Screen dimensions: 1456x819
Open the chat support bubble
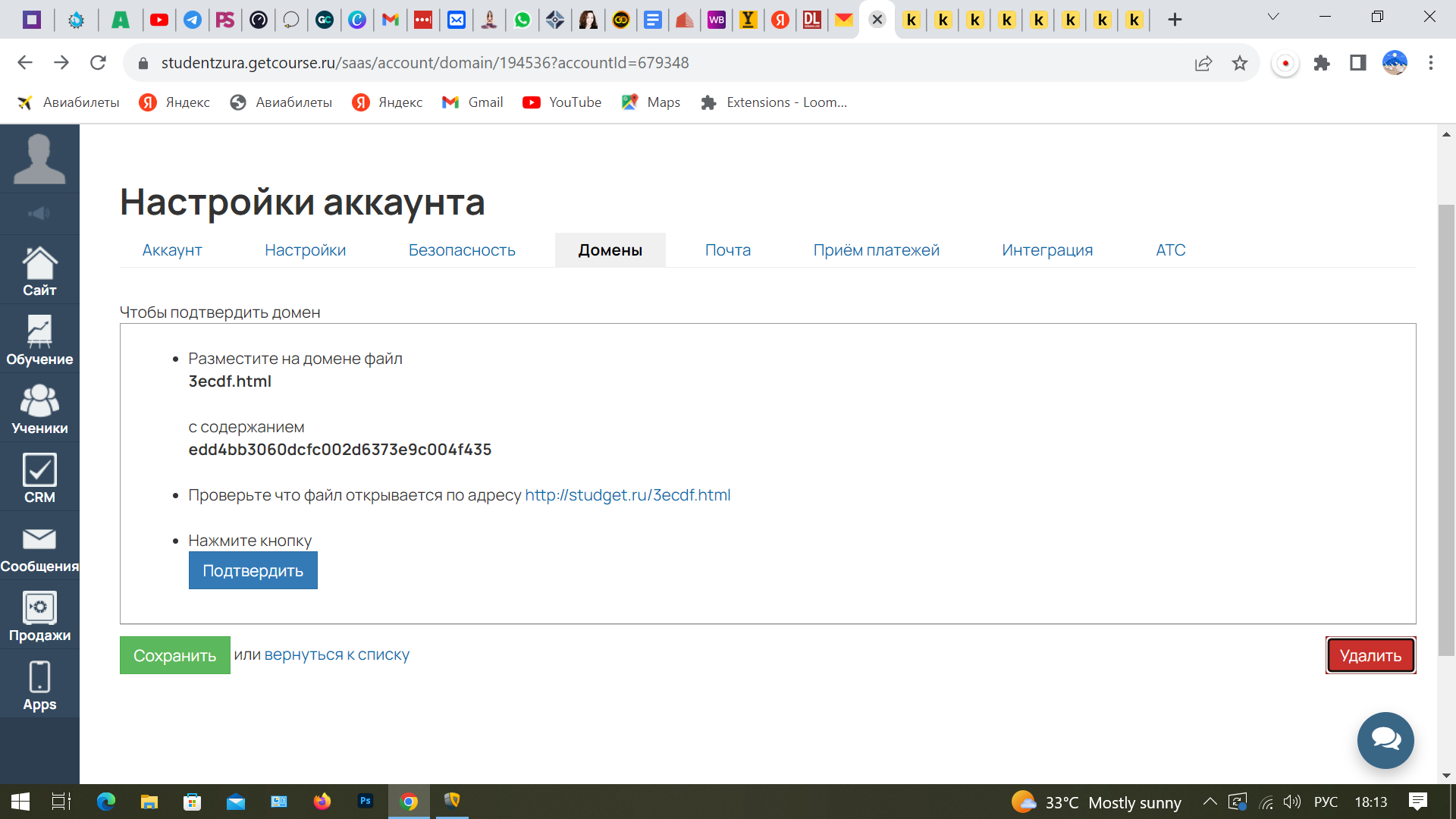tap(1385, 739)
